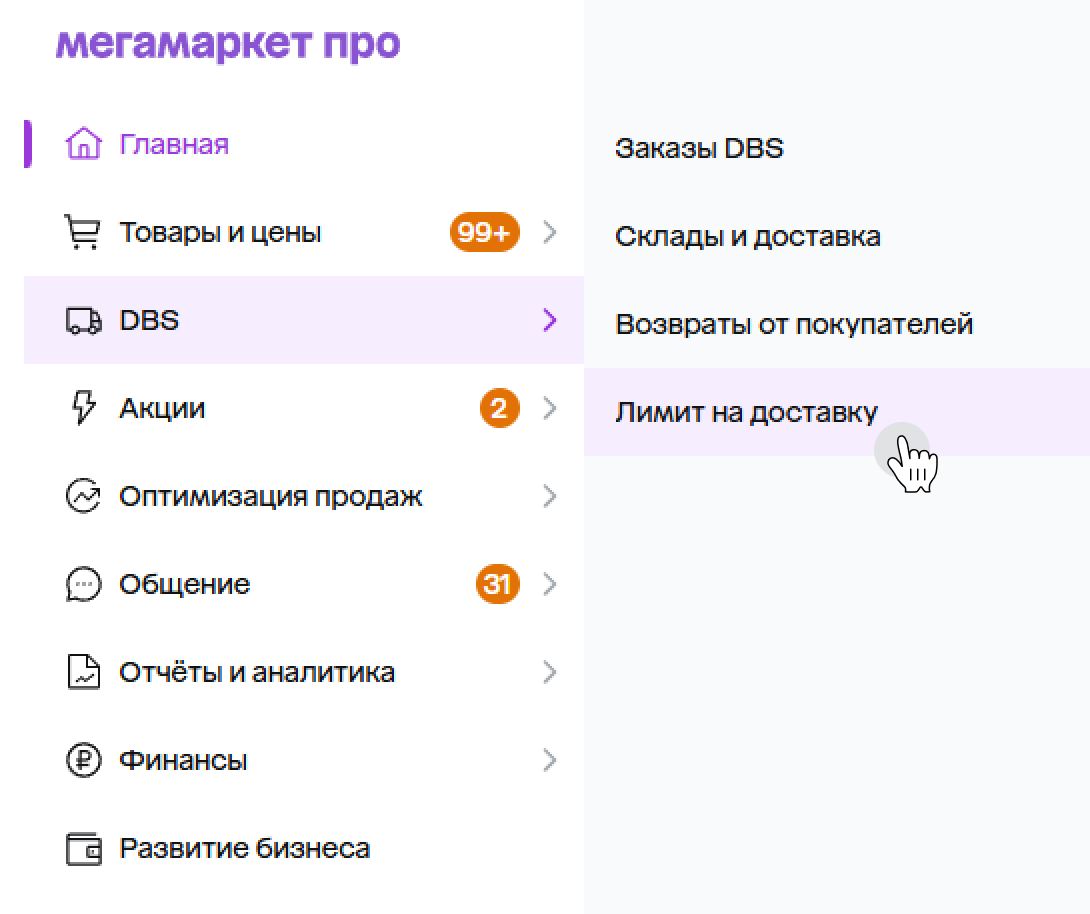Collapse the DBS submenu chevron

click(549, 321)
